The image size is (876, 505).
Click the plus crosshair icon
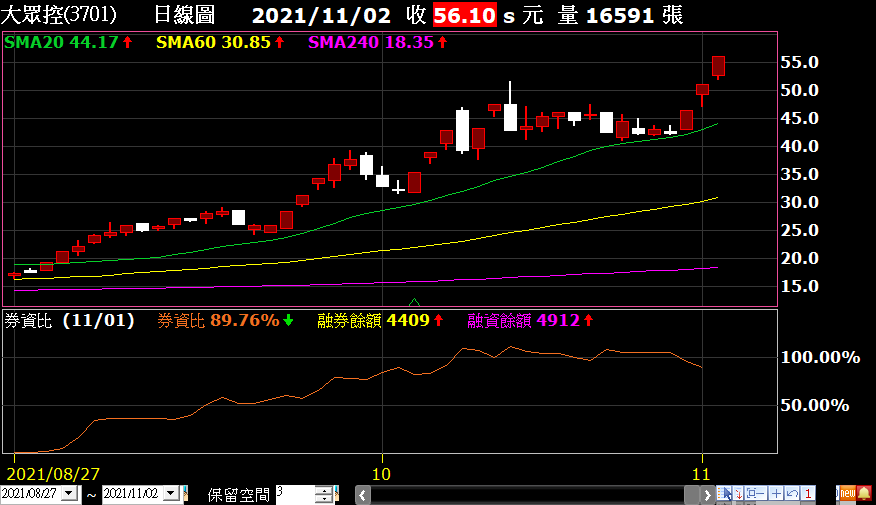[x=776, y=493]
